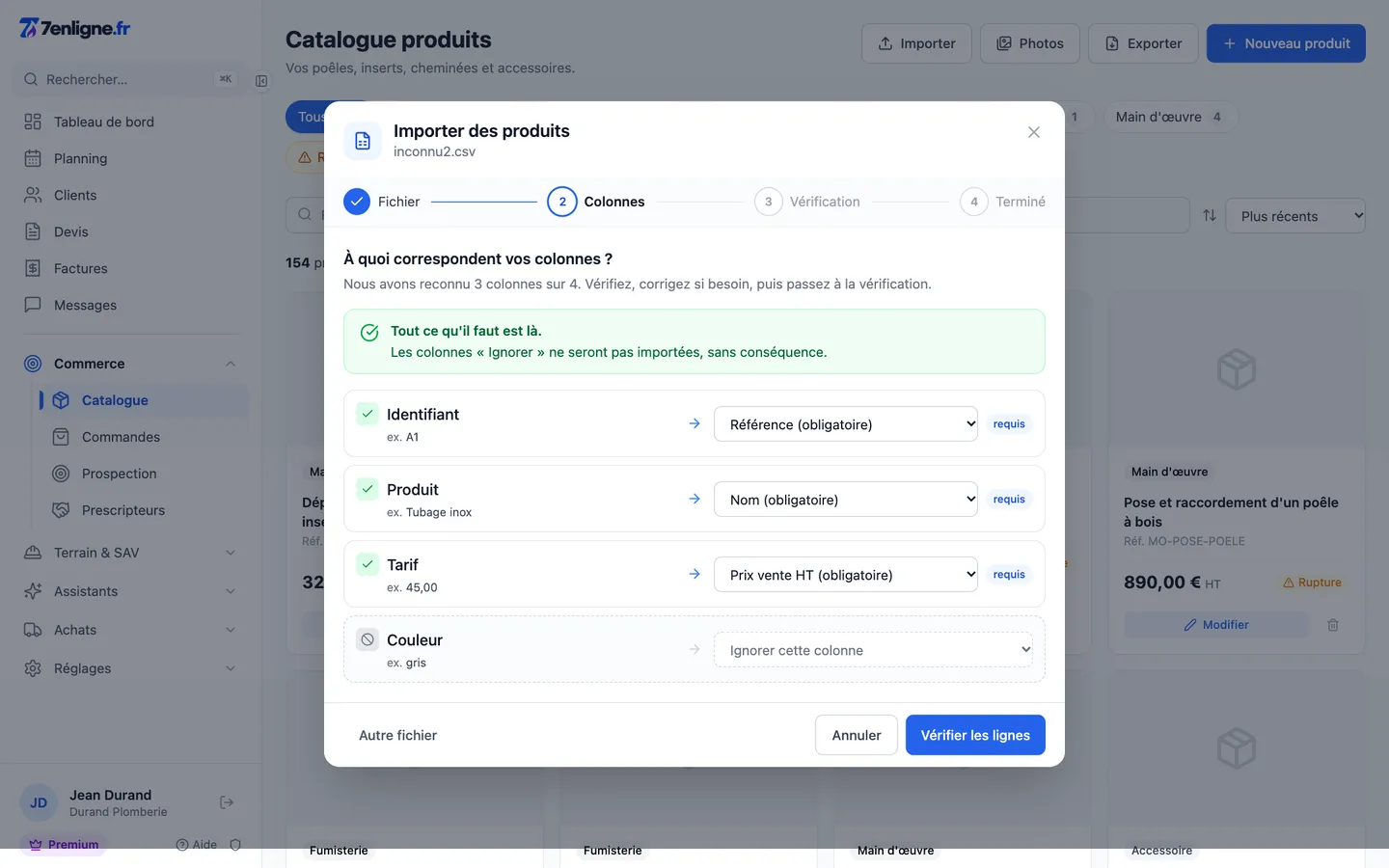Screen dimensions: 1389x868
Task: Click the green check next to Identifiant
Action: (x=368, y=414)
